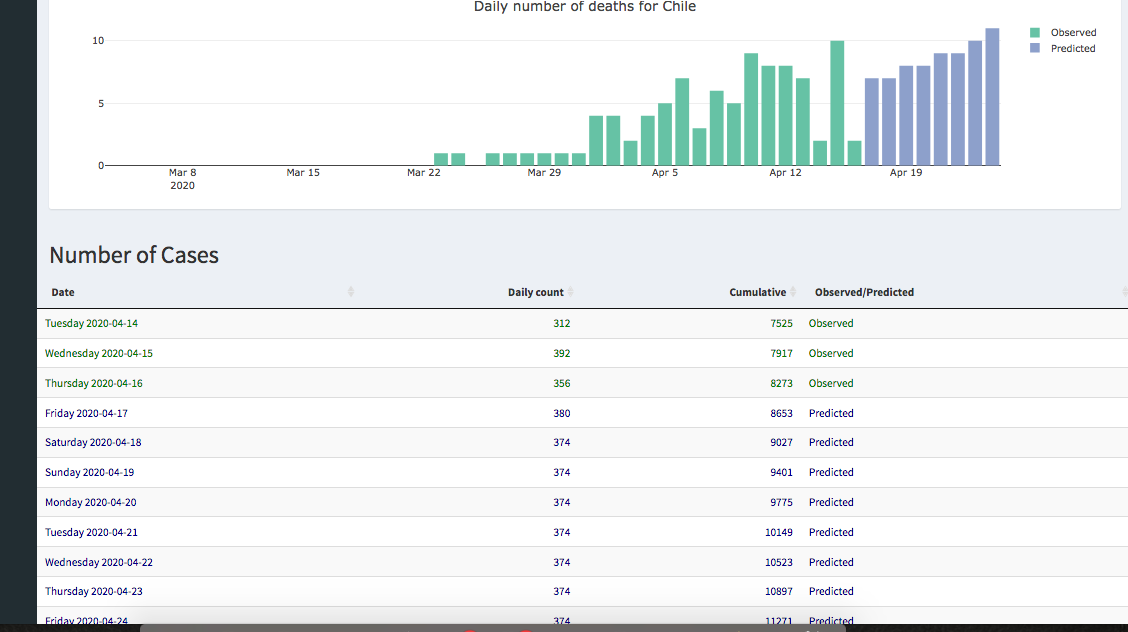Click the Apr 12 x-axis label
Screen dimensions: 1128x632
[x=785, y=173]
